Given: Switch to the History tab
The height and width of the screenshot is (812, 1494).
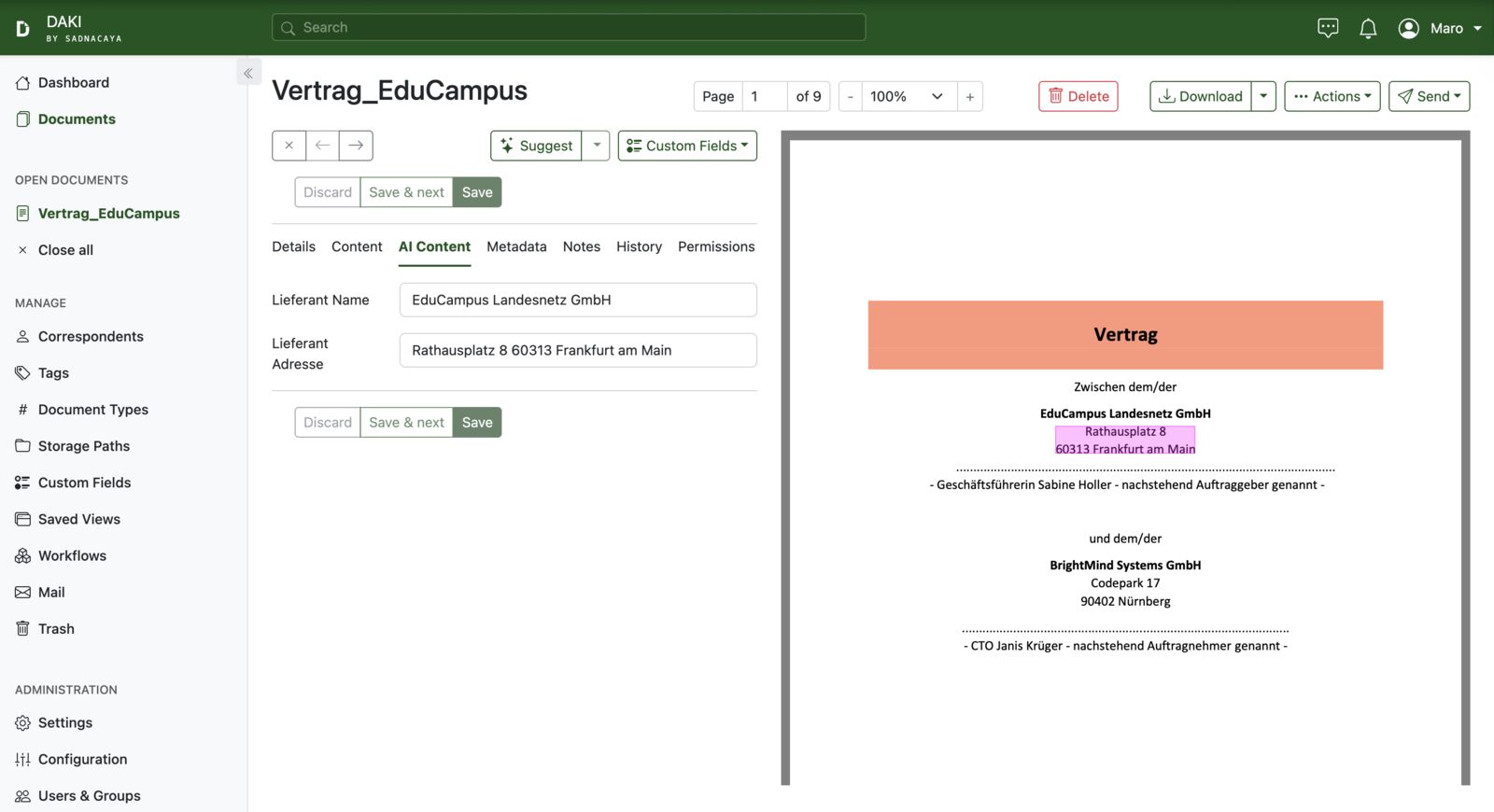Looking at the screenshot, I should point(639,246).
